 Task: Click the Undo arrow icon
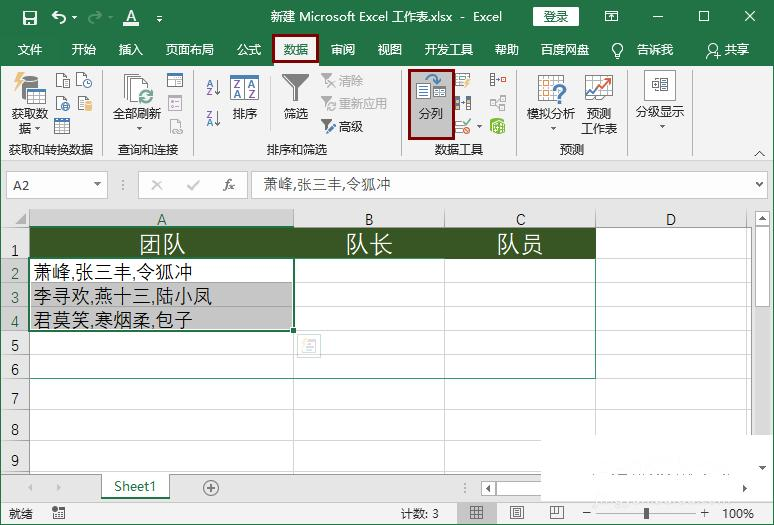click(59, 18)
